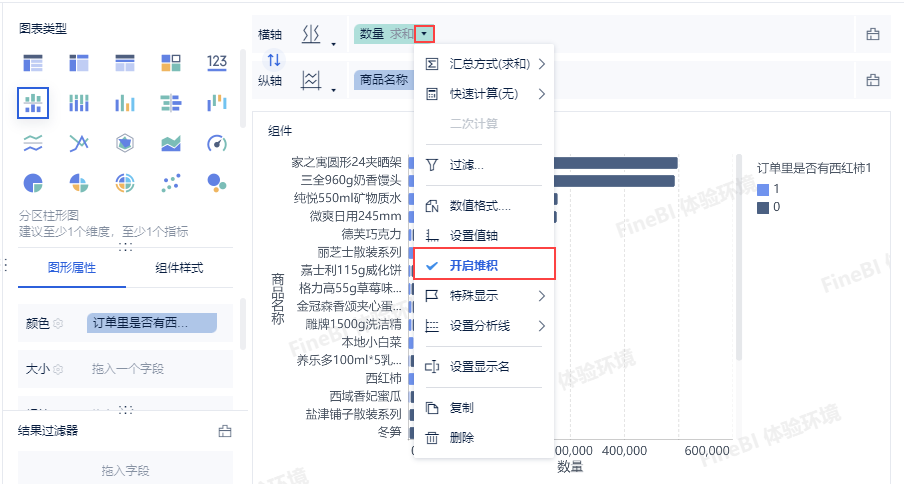Image resolution: width=904 pixels, height=484 pixels.
Task: Open the small arrow beside the 纵轴 icon
Action: click(x=333, y=90)
